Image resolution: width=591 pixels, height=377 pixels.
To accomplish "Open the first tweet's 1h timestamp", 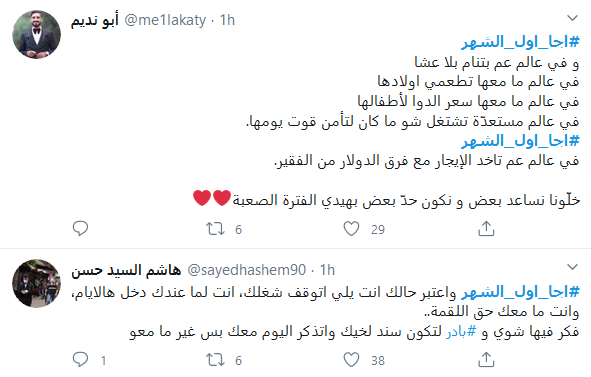I will coord(227,20).
